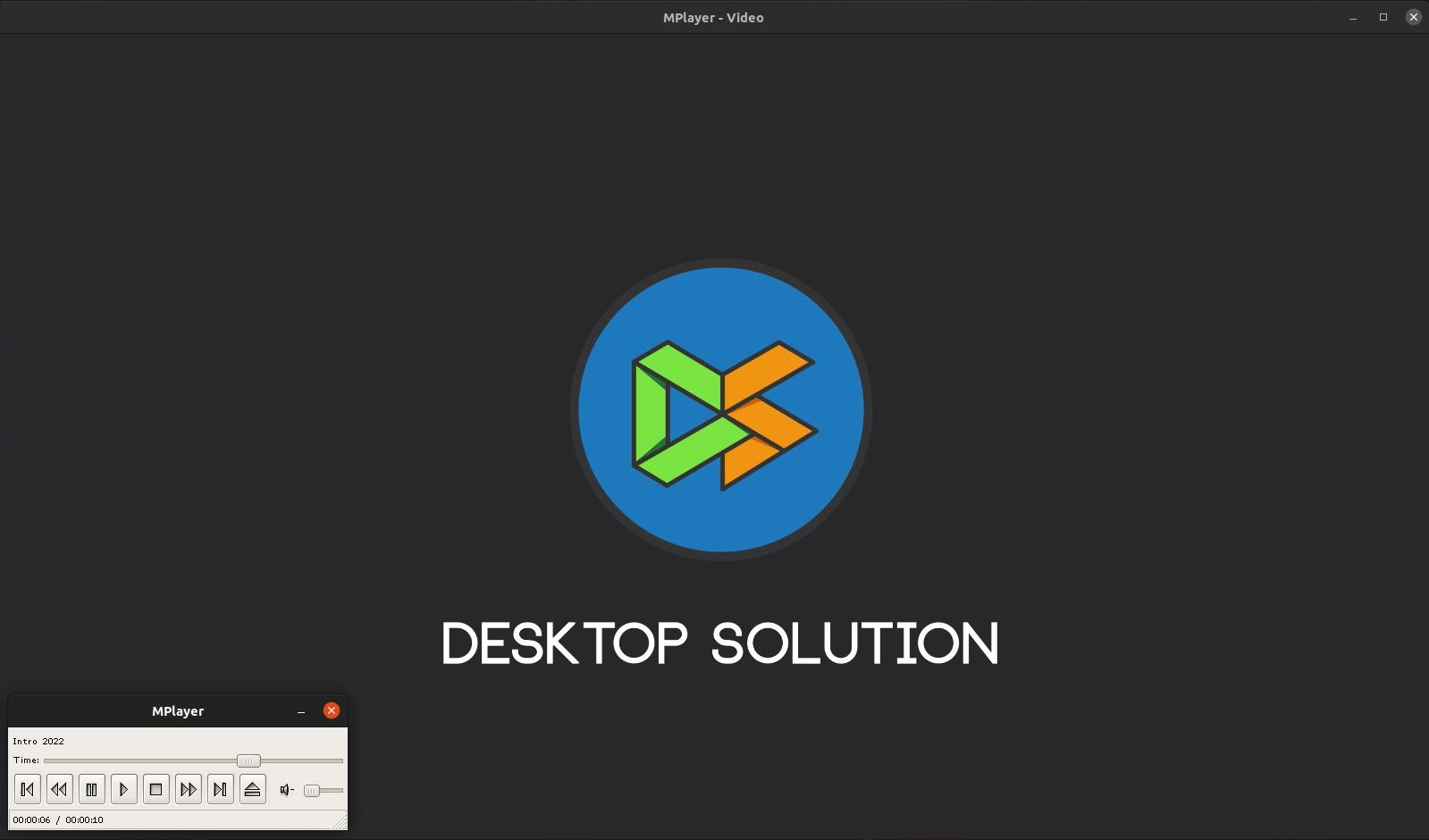
Task: Fast-forward the video with the double-right-arrow button
Action: tap(189, 789)
